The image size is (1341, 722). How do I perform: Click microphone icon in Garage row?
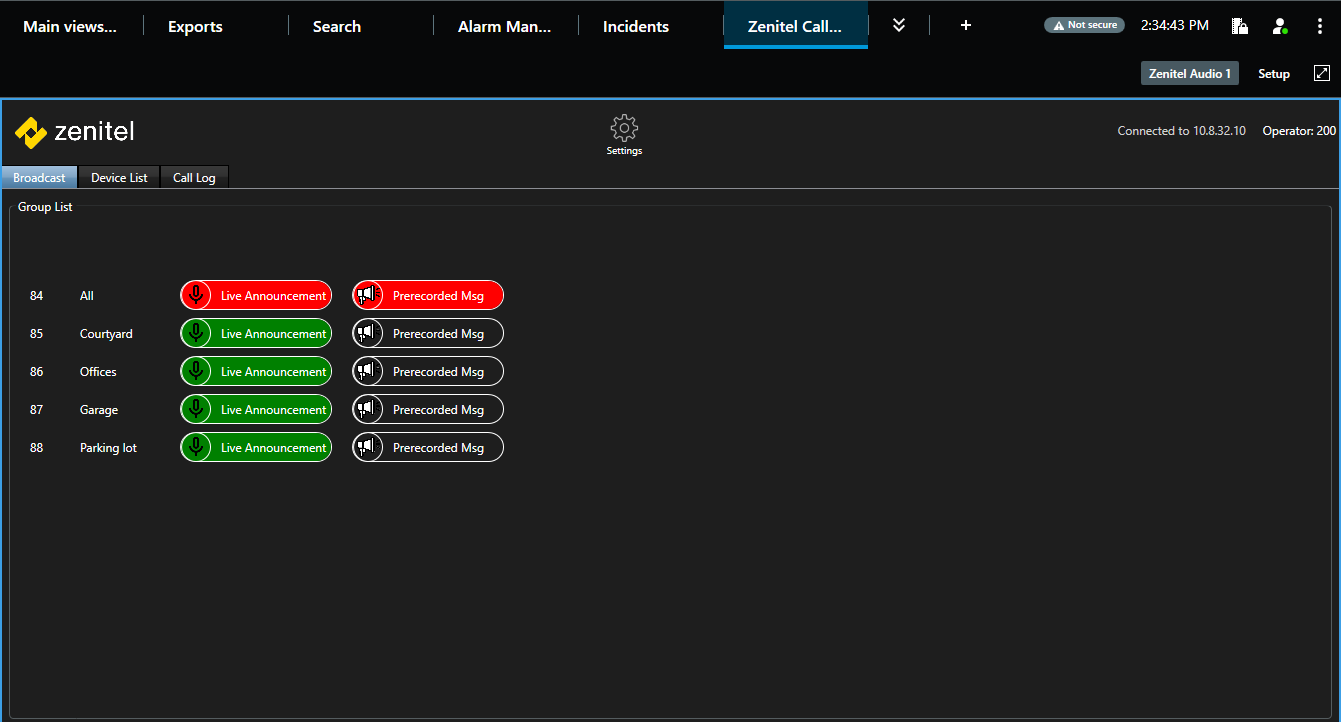pos(196,410)
